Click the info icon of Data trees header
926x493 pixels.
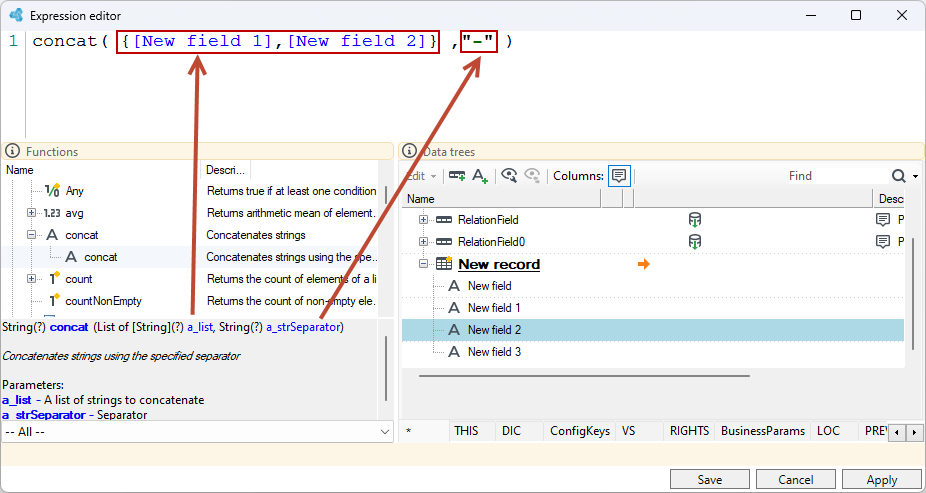pos(409,152)
